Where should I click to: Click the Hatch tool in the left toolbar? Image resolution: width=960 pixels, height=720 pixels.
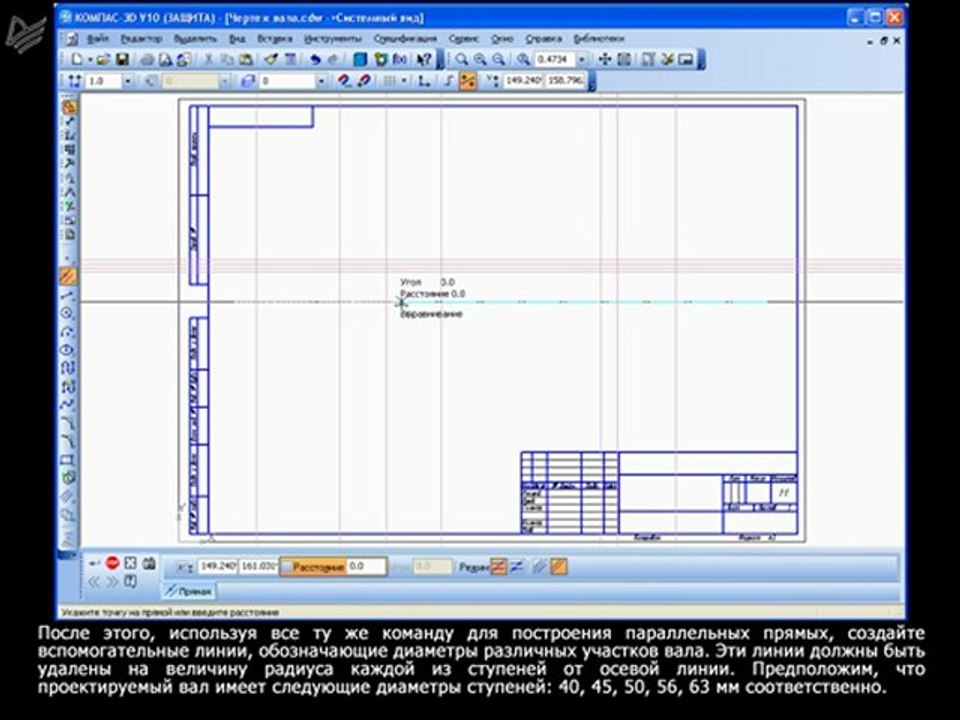pyautogui.click(x=69, y=495)
